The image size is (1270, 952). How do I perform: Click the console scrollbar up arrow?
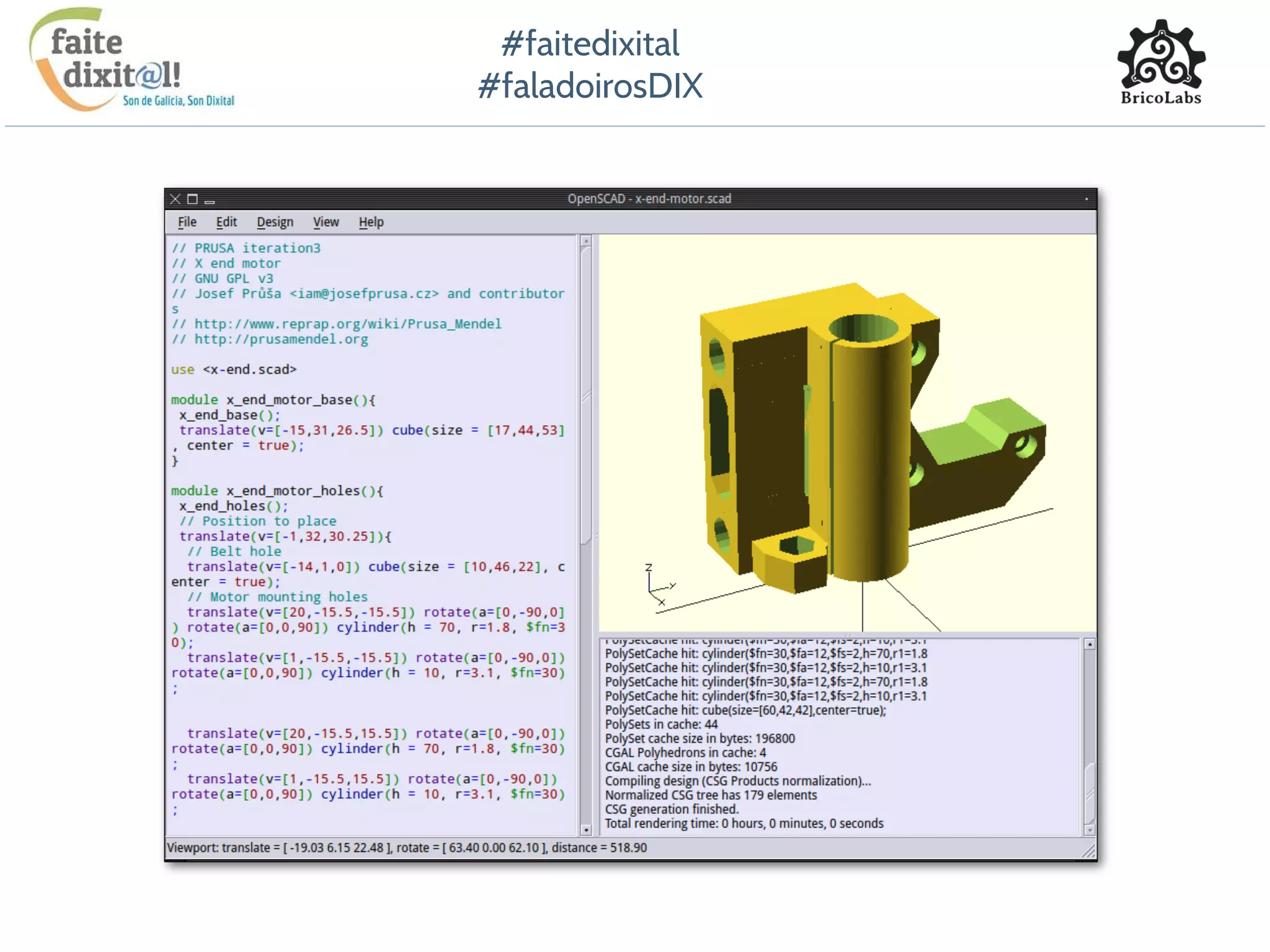tap(1090, 645)
